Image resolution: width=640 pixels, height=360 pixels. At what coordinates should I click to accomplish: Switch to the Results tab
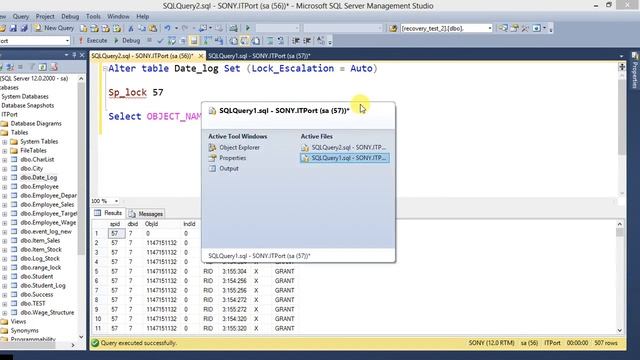tap(108, 213)
